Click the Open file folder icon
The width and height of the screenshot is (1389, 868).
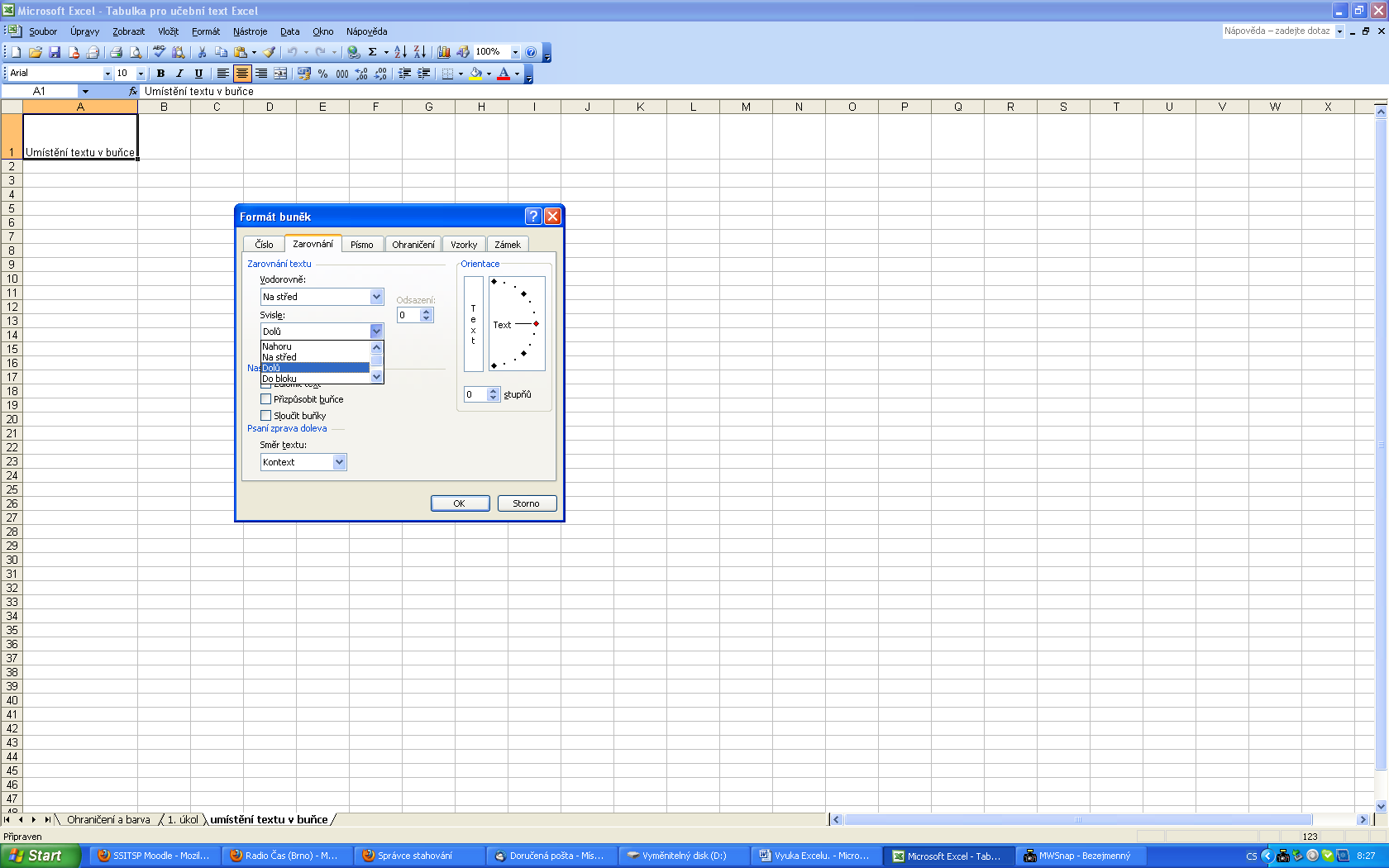coord(35,52)
